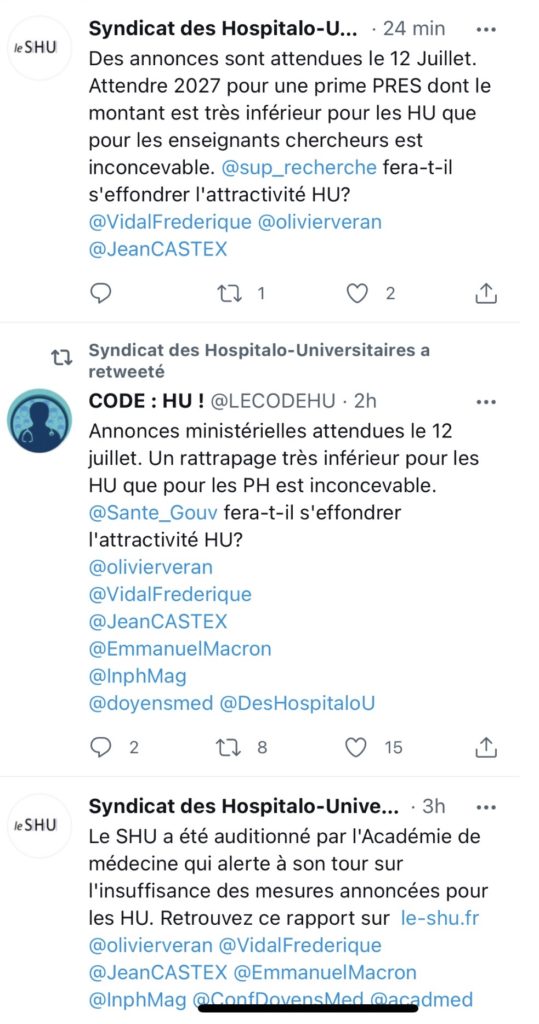This screenshot has height=1024, width=539.
Task: Open the @LECODEHU handle
Action: click(x=274, y=400)
